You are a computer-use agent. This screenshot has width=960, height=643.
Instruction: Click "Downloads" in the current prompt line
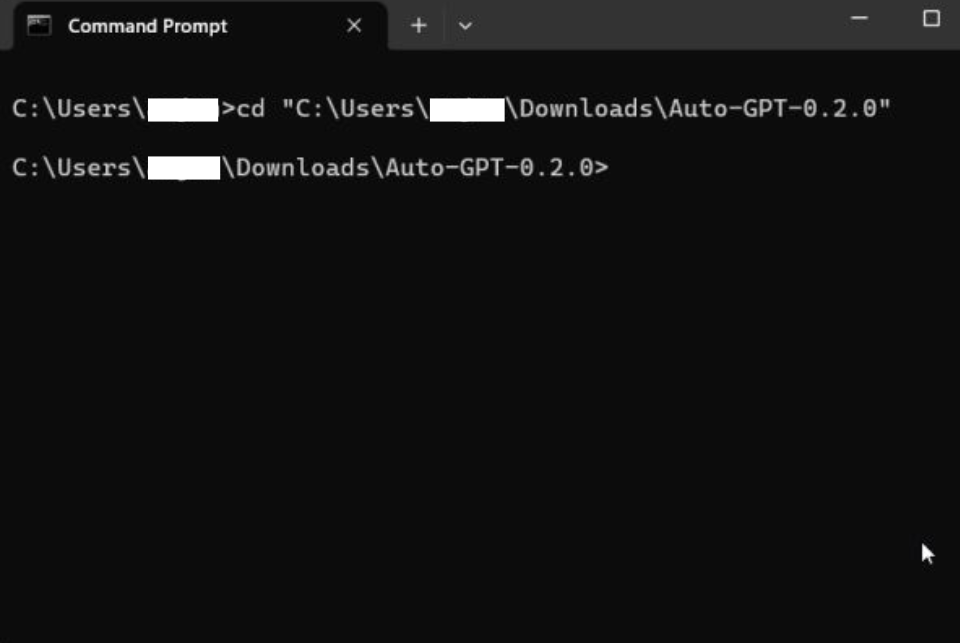304,167
